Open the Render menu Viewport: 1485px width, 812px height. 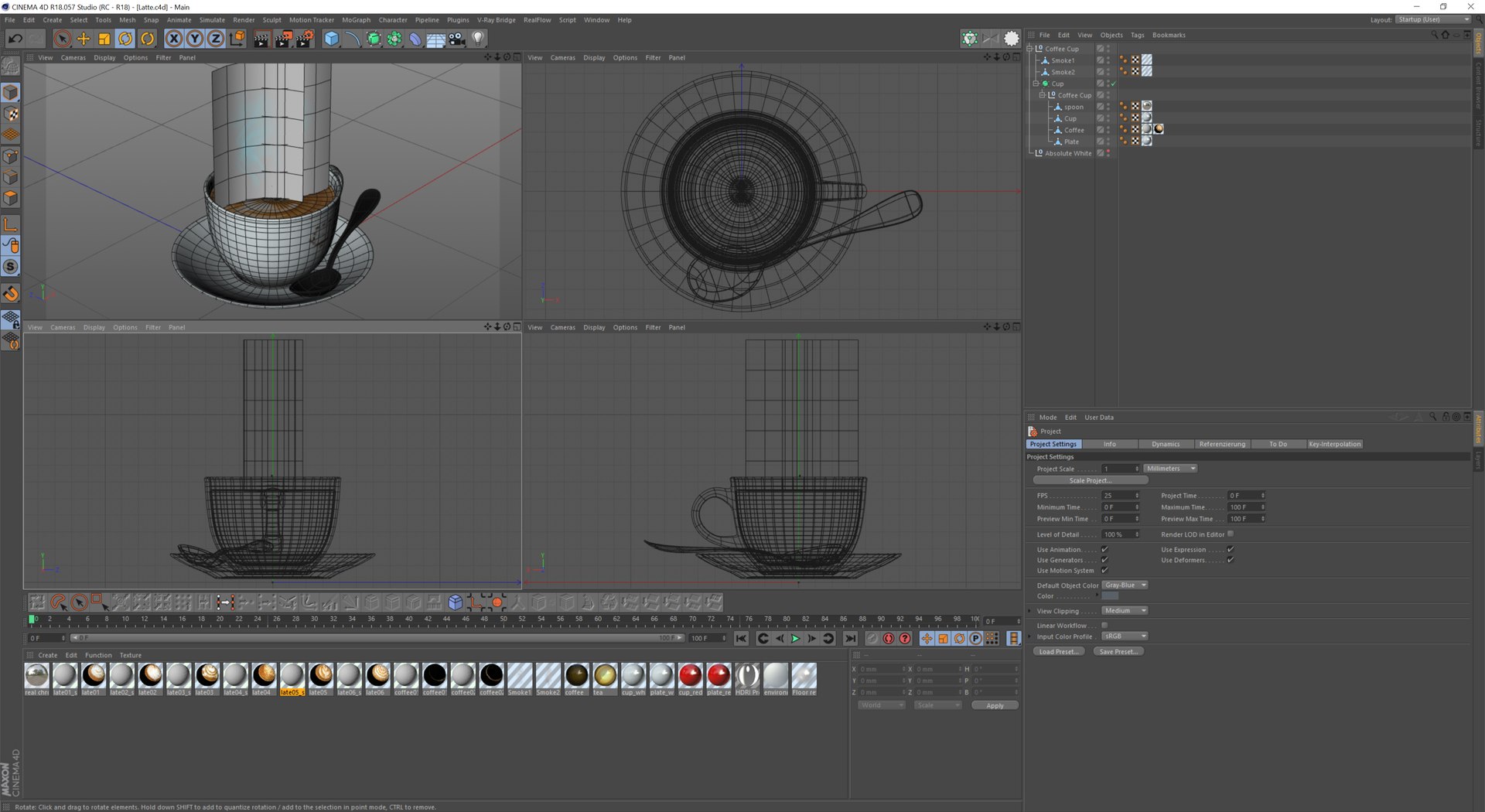244,20
